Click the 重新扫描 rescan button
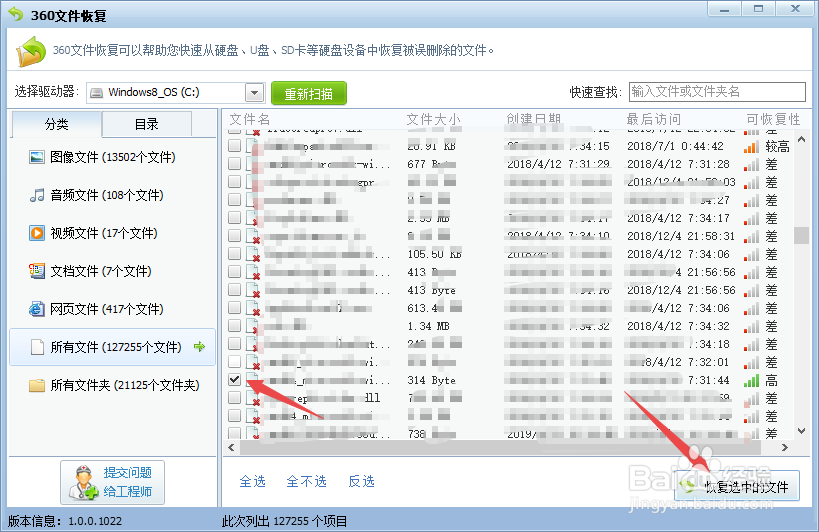Screen dimensions: 819x532 pyautogui.click(x=309, y=93)
